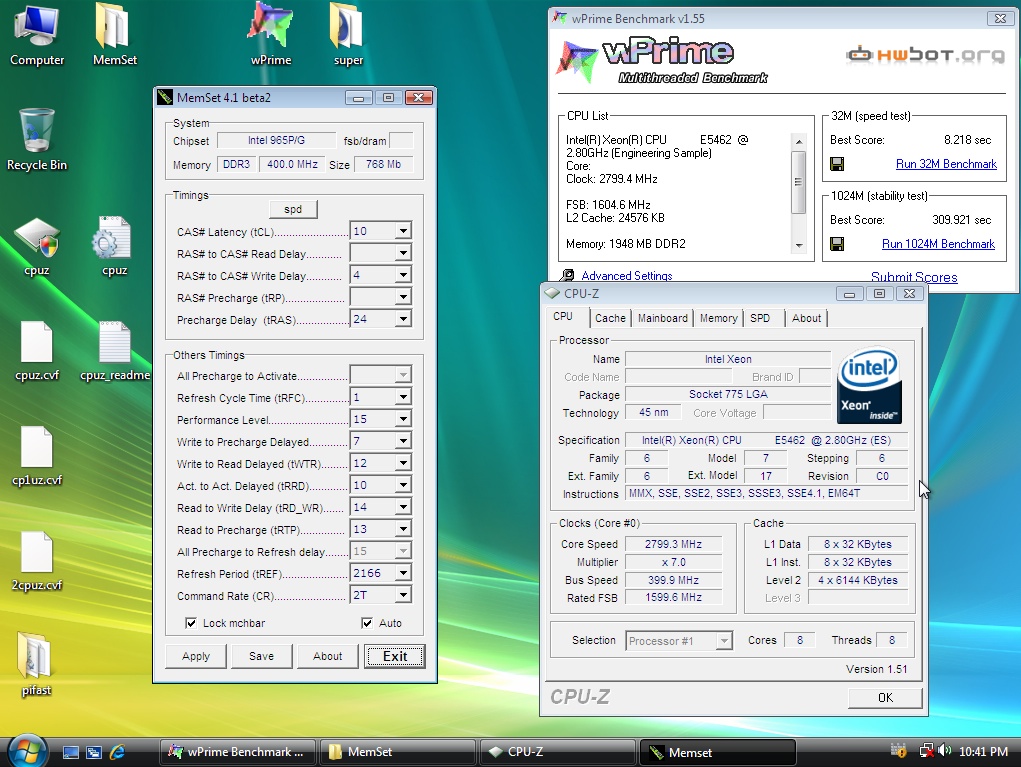The height and width of the screenshot is (767, 1021).
Task: Click Show Desktop in quick launch
Action: pos(70,752)
